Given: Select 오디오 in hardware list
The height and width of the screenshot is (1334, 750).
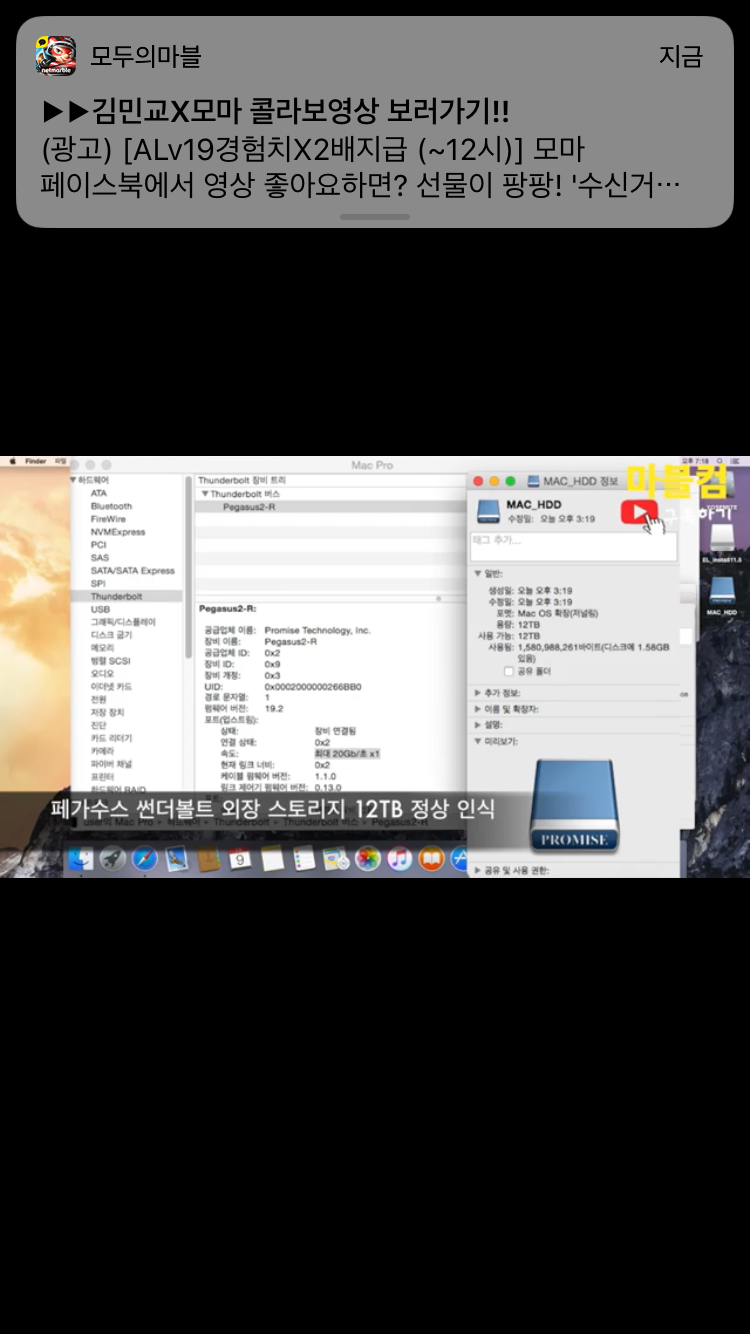Looking at the screenshot, I should click(102, 674).
